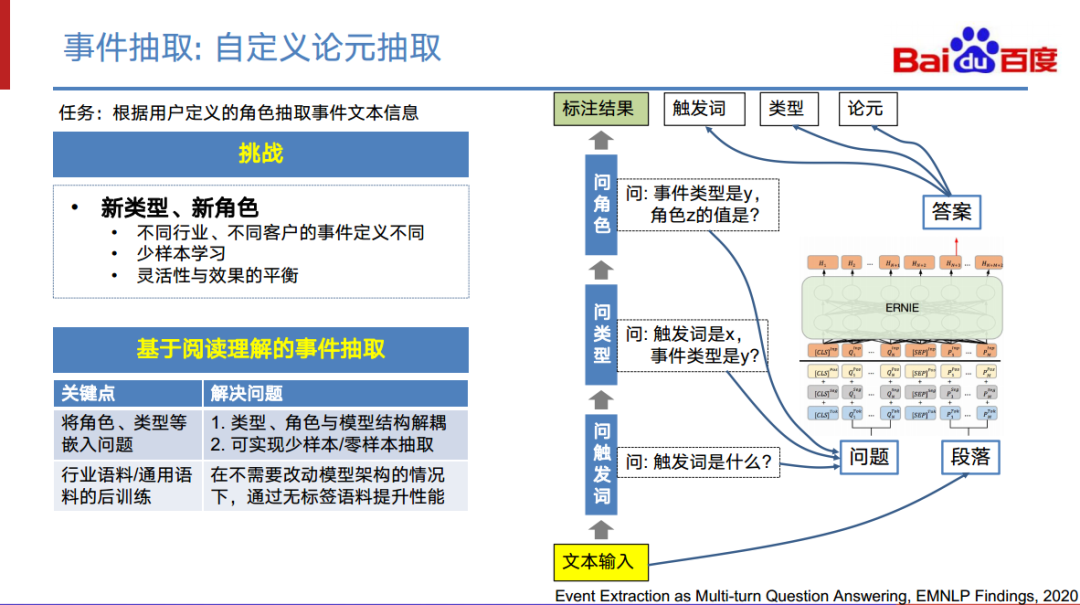Select the slide title 事件抽取: 自定义论元抽取

252,48
